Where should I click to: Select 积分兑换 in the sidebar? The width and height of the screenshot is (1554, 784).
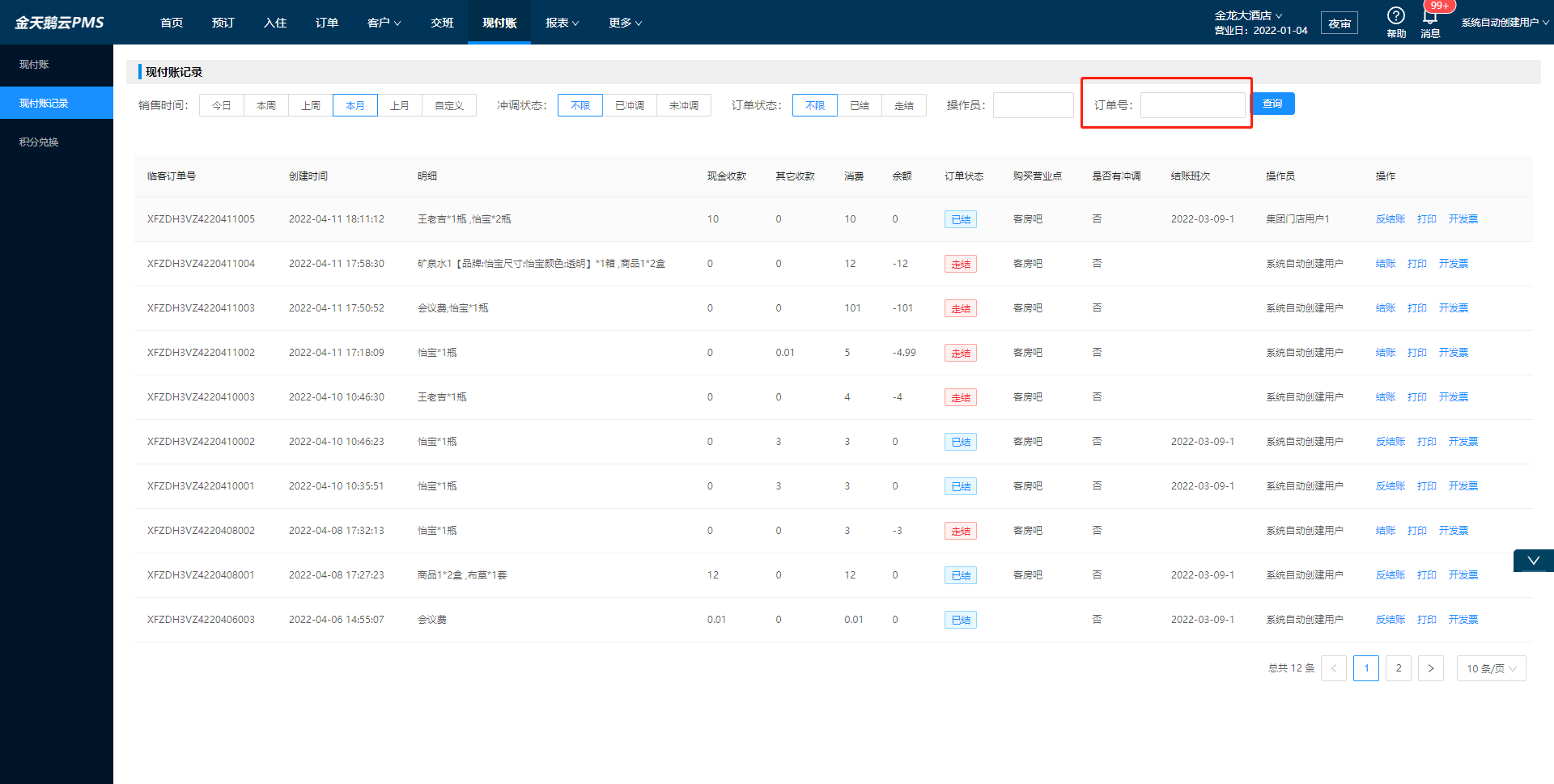pyautogui.click(x=57, y=142)
